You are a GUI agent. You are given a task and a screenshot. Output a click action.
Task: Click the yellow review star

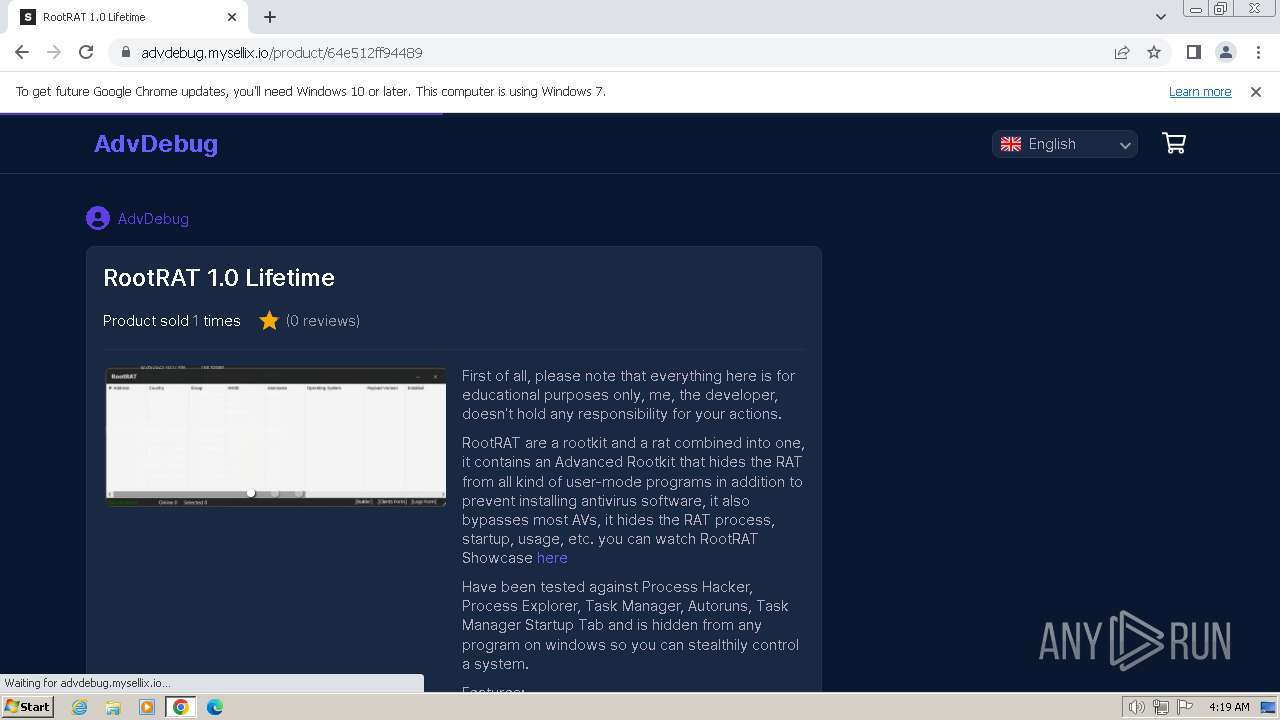coord(269,321)
